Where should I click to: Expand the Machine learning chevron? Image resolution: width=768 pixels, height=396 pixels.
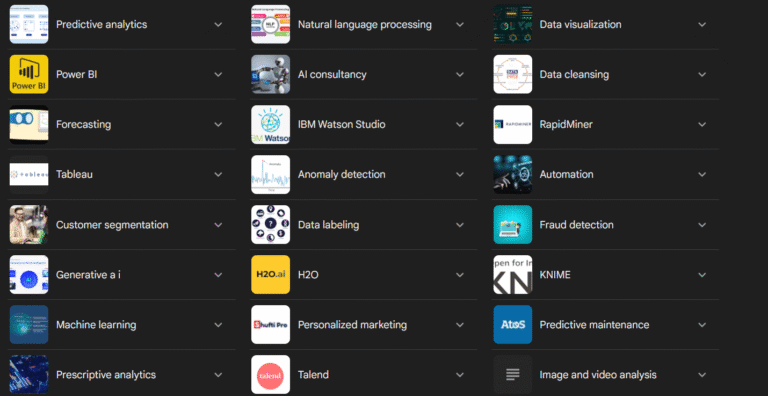click(x=218, y=325)
